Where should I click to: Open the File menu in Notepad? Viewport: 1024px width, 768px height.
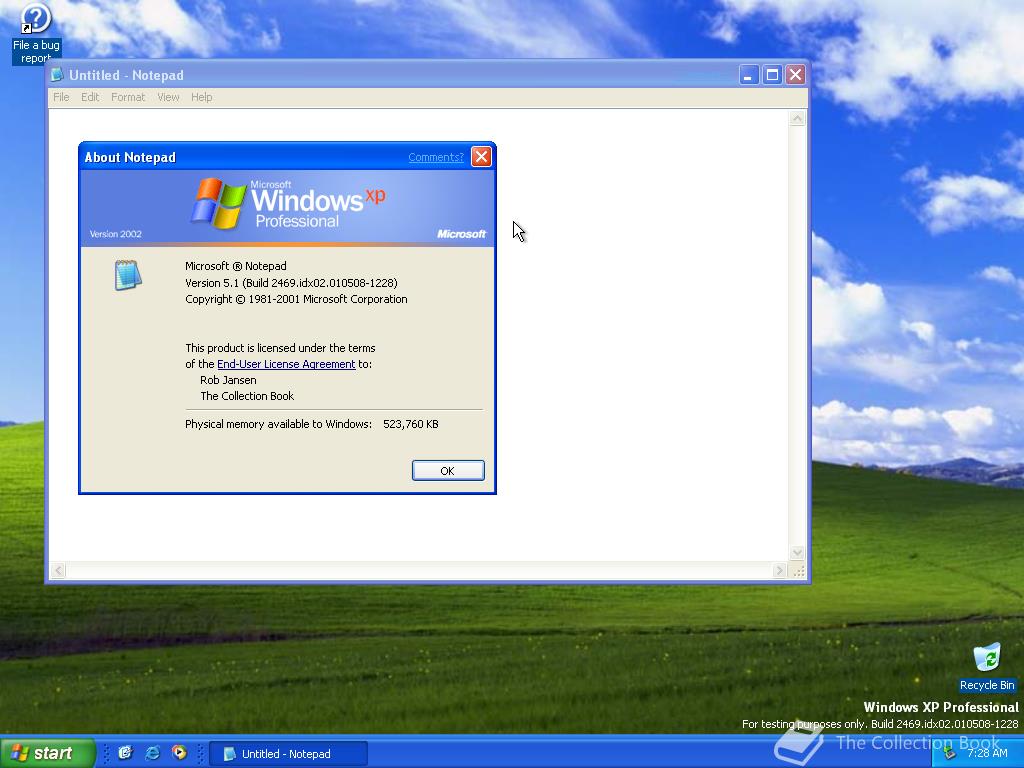point(61,97)
